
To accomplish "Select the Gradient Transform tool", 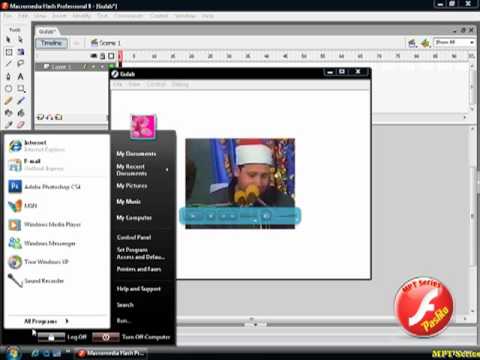I will pos(21,52).
